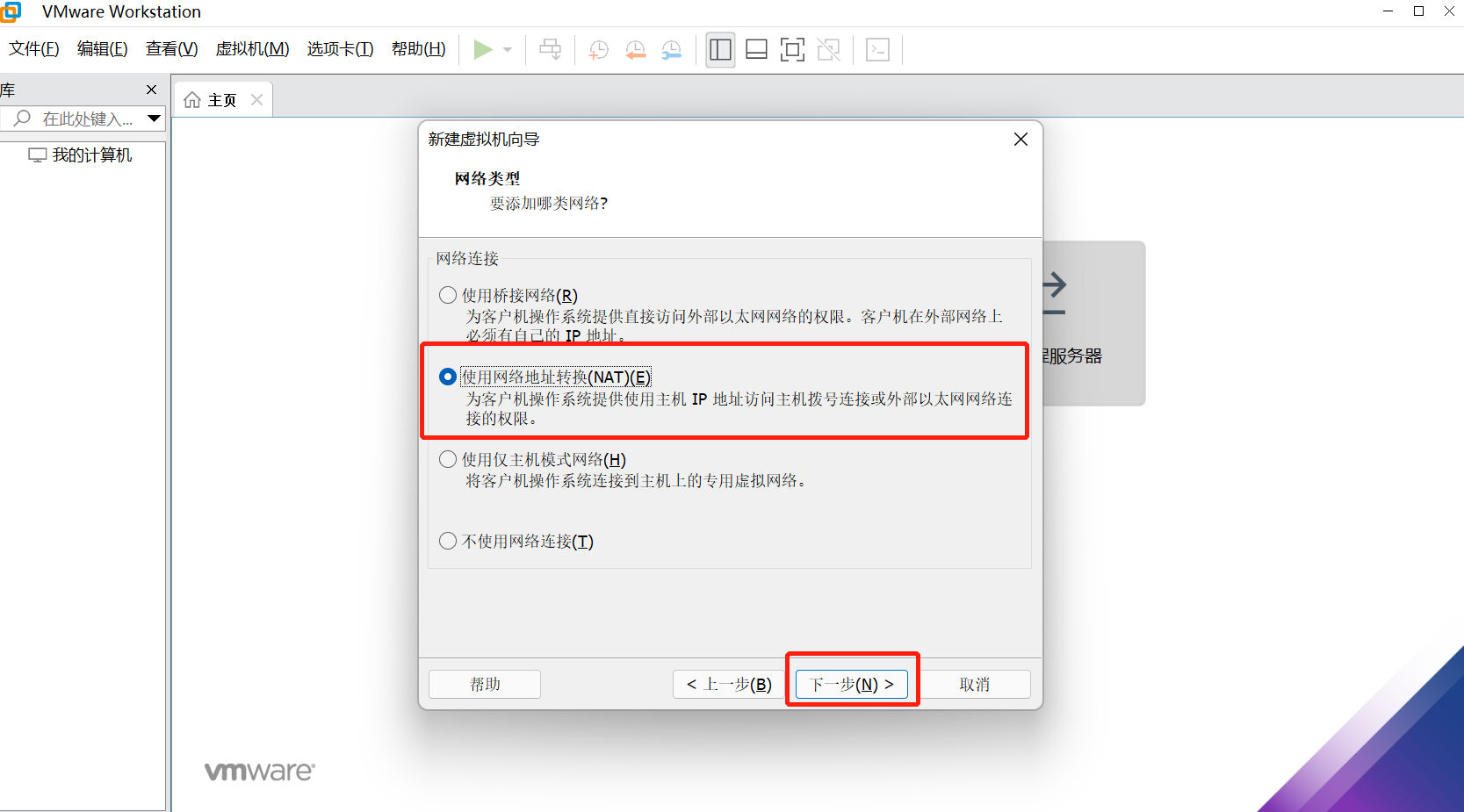The image size is (1464, 812).
Task: Click the 要添加哪类网络? subtitle text
Action: click(x=549, y=204)
